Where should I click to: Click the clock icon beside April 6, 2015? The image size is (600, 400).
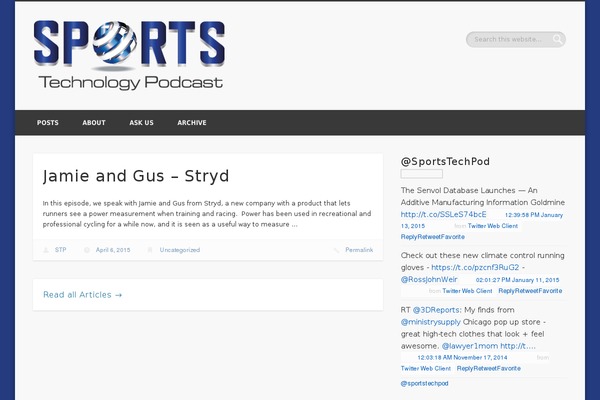click(87, 250)
